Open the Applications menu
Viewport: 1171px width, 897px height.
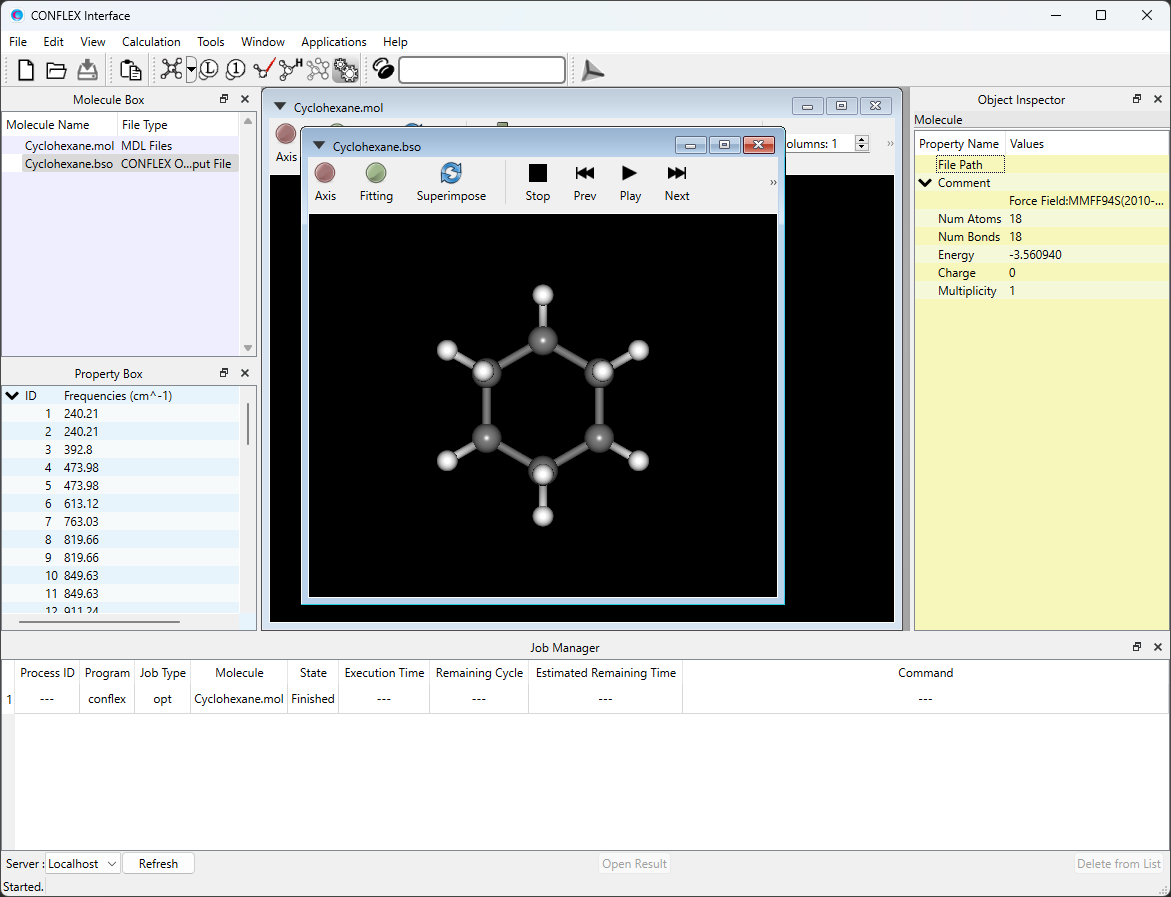tap(333, 42)
